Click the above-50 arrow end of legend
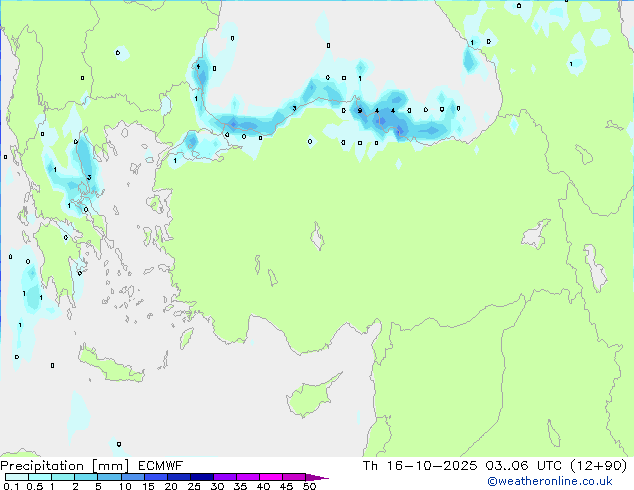The image size is (634, 490). (x=317, y=477)
